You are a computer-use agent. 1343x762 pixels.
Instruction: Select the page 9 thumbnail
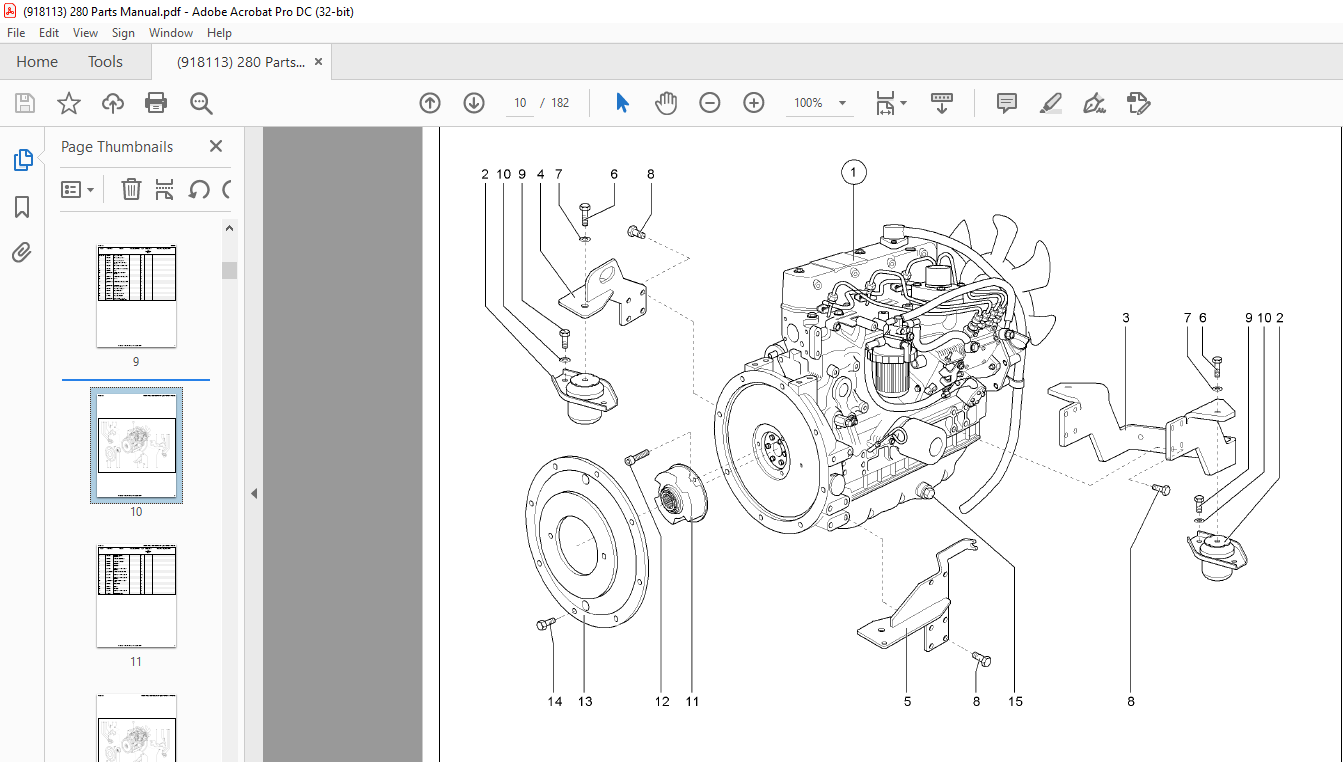pyautogui.click(x=136, y=295)
